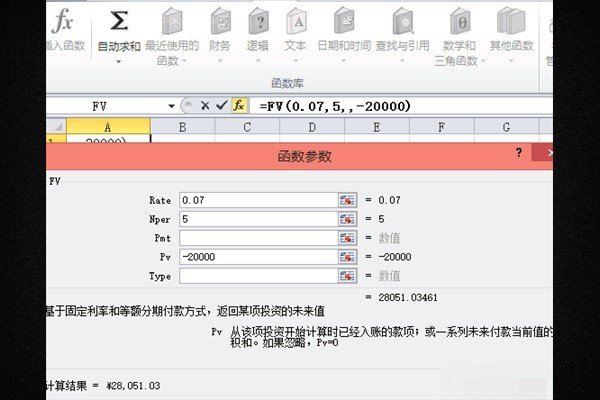The height and width of the screenshot is (400, 600).
Task: Cancel formula entry with the X icon
Action: pyautogui.click(x=205, y=106)
